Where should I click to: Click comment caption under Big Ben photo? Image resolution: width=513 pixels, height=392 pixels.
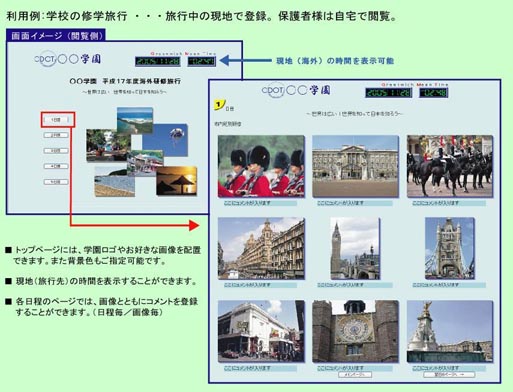(355, 285)
